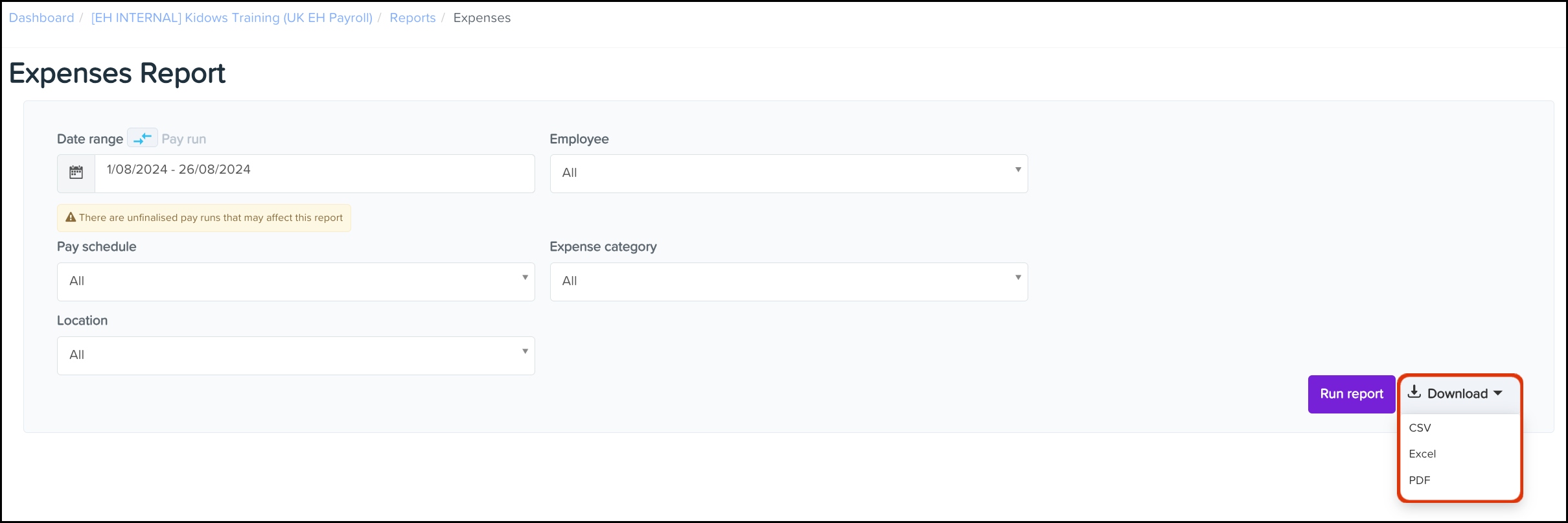Open the Reports breadcrumb link
The image size is (1568, 523).
(413, 18)
